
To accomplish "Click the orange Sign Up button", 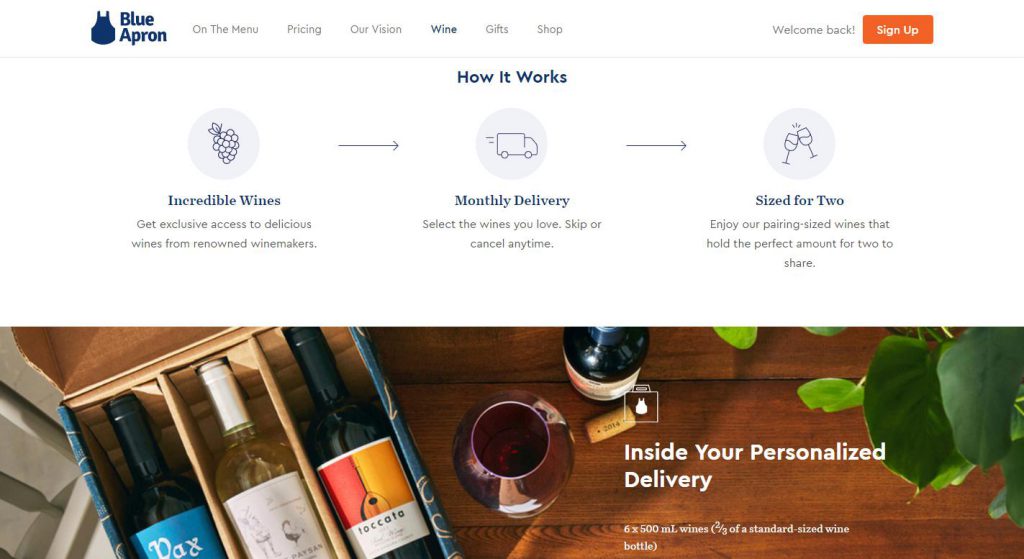I will click(897, 29).
